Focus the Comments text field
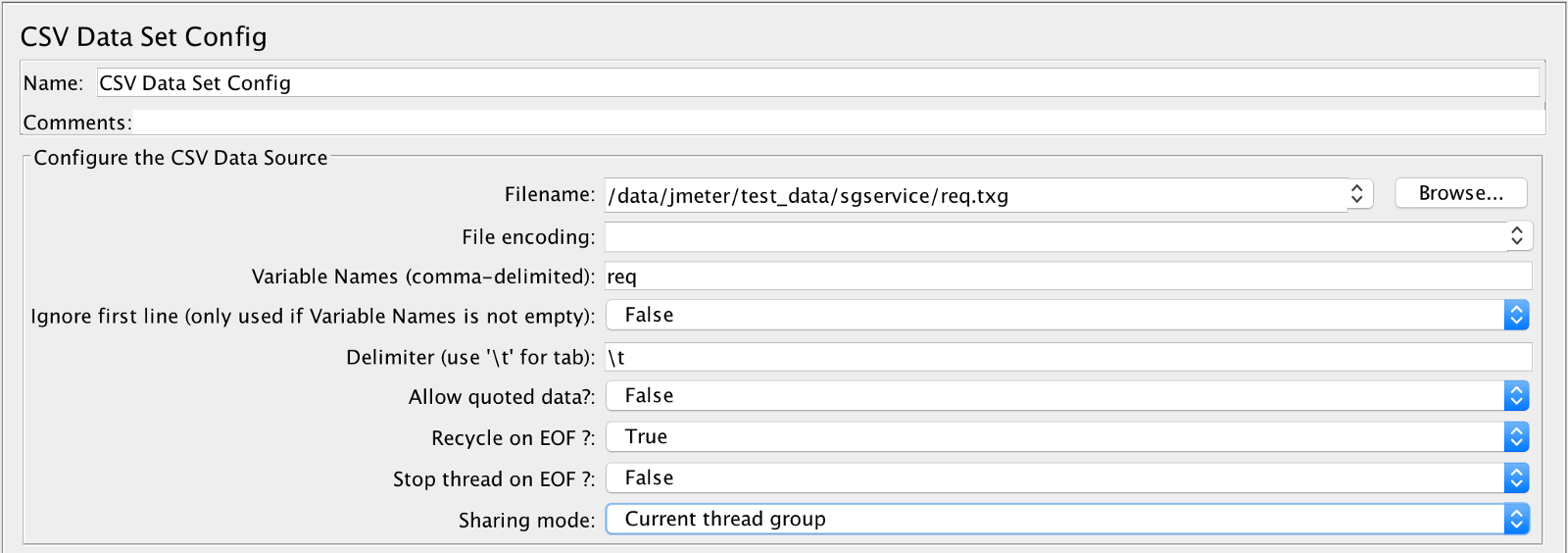The image size is (1568, 553). tap(838, 123)
